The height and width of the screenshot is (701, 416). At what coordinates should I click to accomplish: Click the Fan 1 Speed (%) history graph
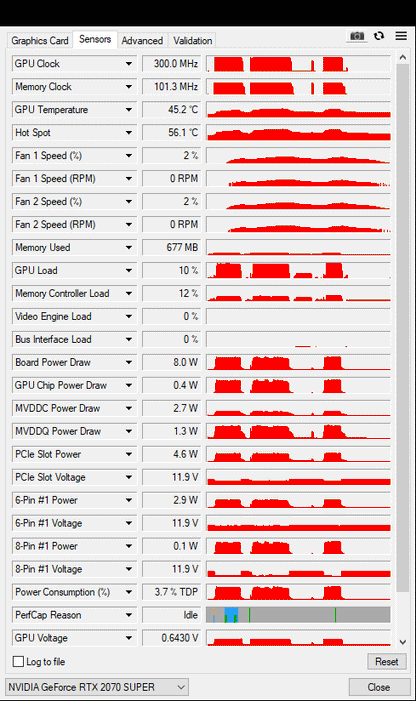pyautogui.click(x=298, y=156)
